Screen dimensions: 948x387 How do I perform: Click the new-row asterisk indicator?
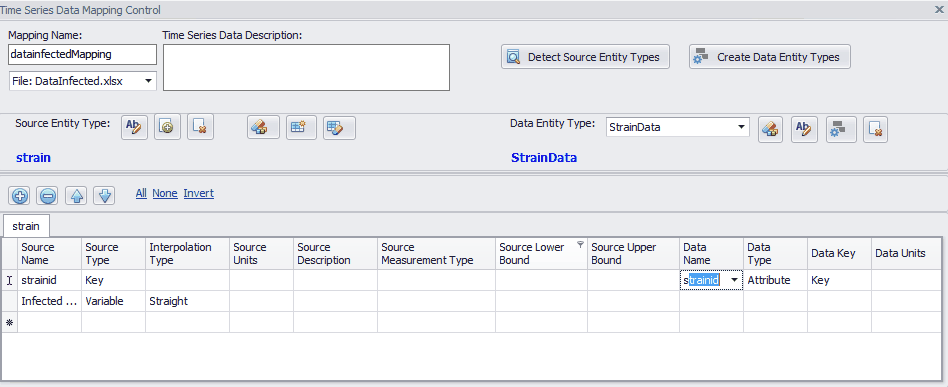(10, 322)
